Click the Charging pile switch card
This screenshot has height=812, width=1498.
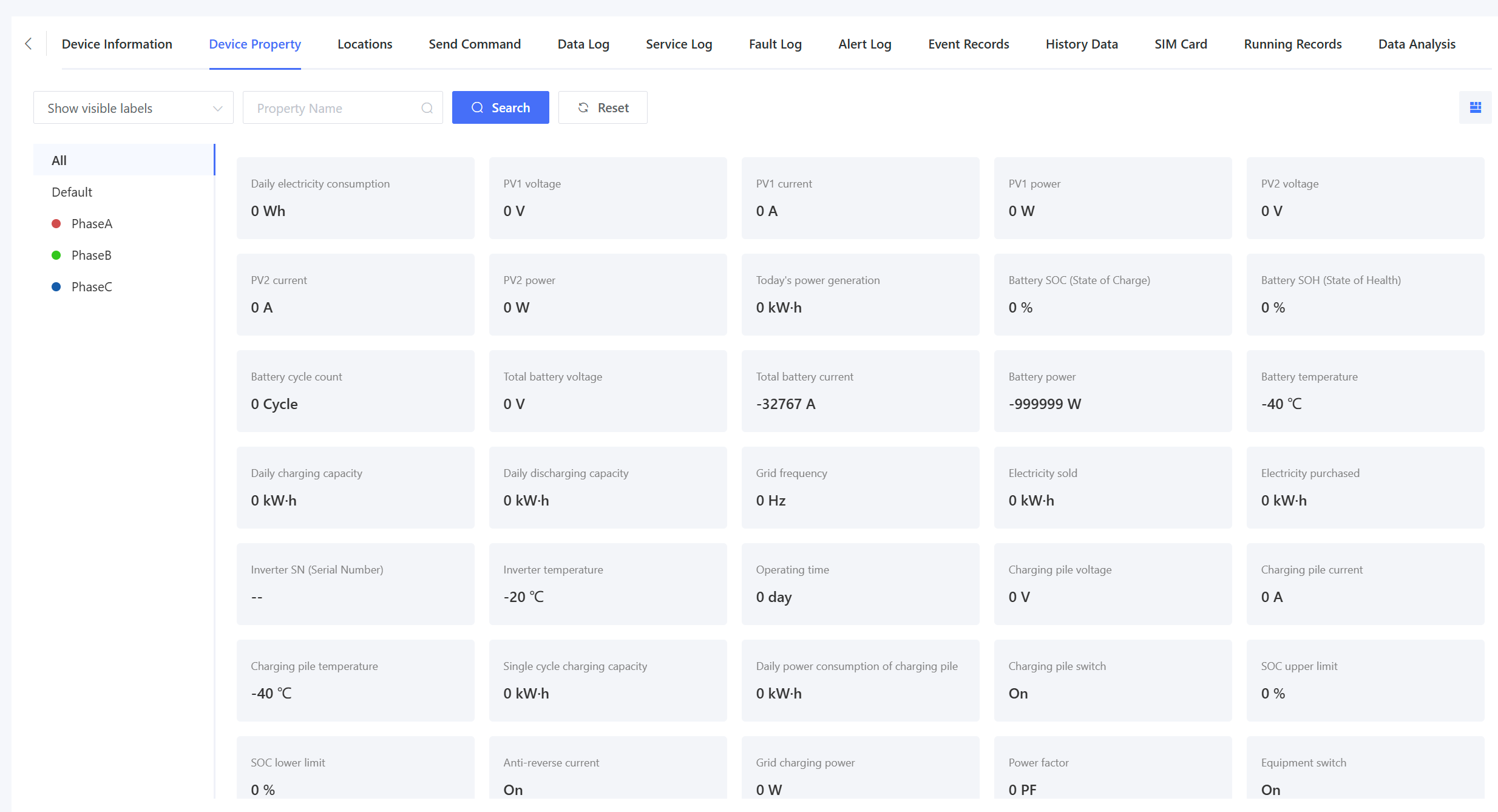[x=1112, y=680]
